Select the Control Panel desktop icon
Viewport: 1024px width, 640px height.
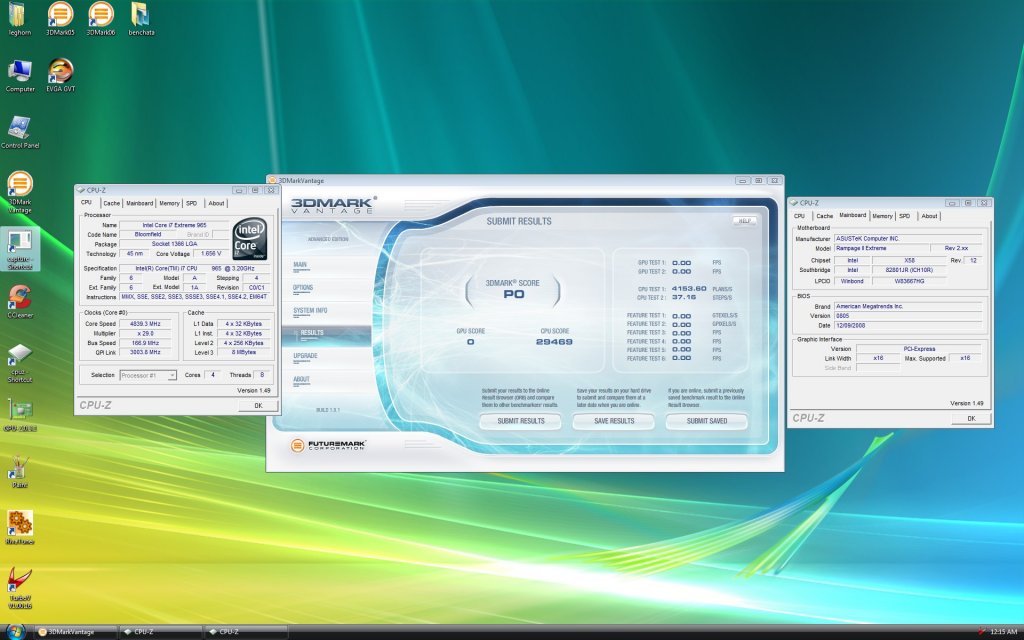(20, 132)
